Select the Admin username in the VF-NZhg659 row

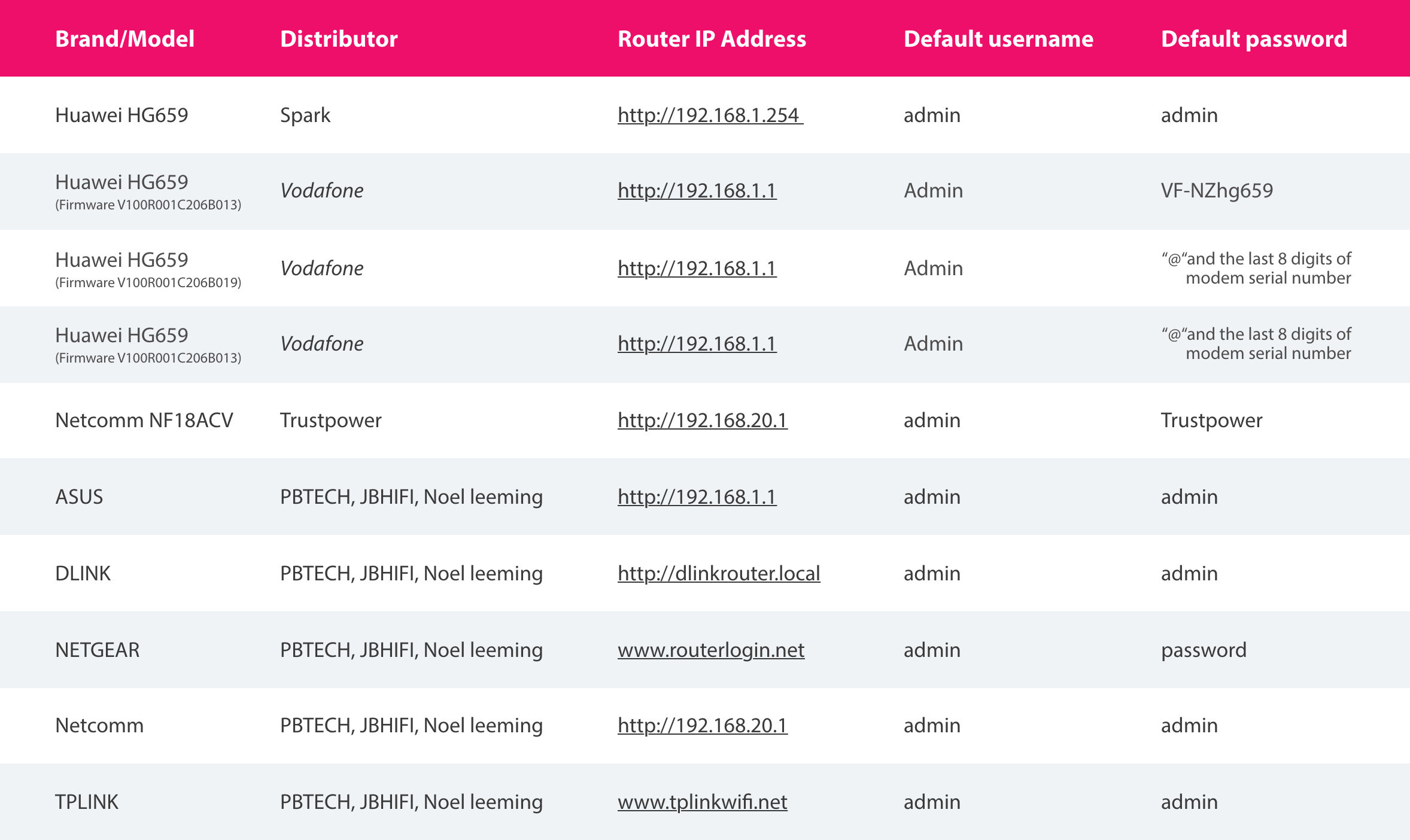click(x=933, y=190)
